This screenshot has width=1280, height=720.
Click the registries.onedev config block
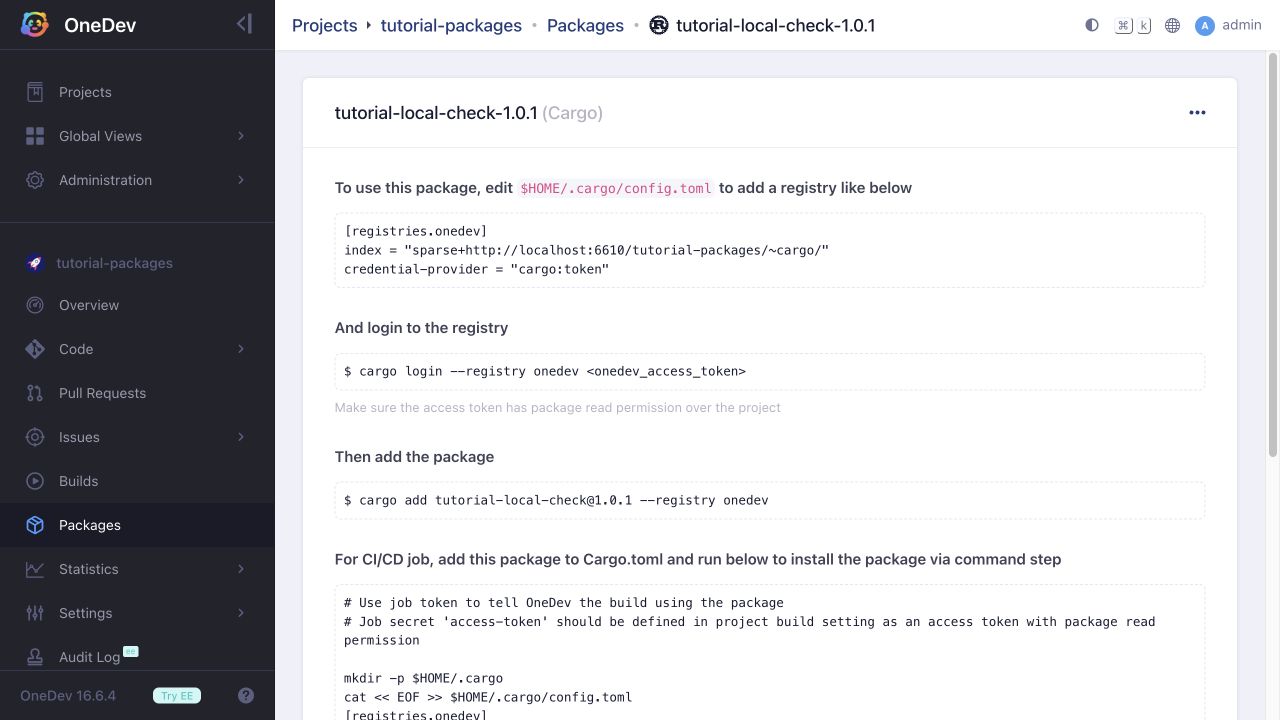pos(770,250)
